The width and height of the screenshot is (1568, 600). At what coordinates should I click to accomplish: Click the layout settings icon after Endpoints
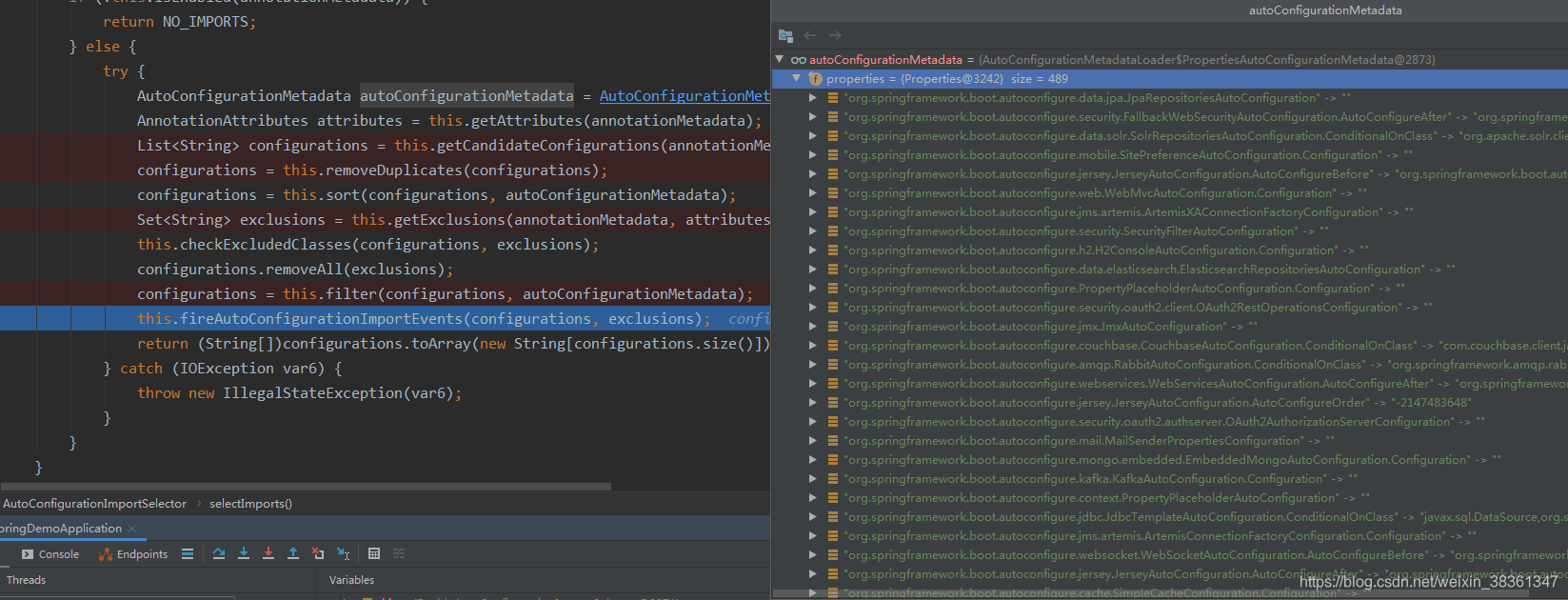188,553
